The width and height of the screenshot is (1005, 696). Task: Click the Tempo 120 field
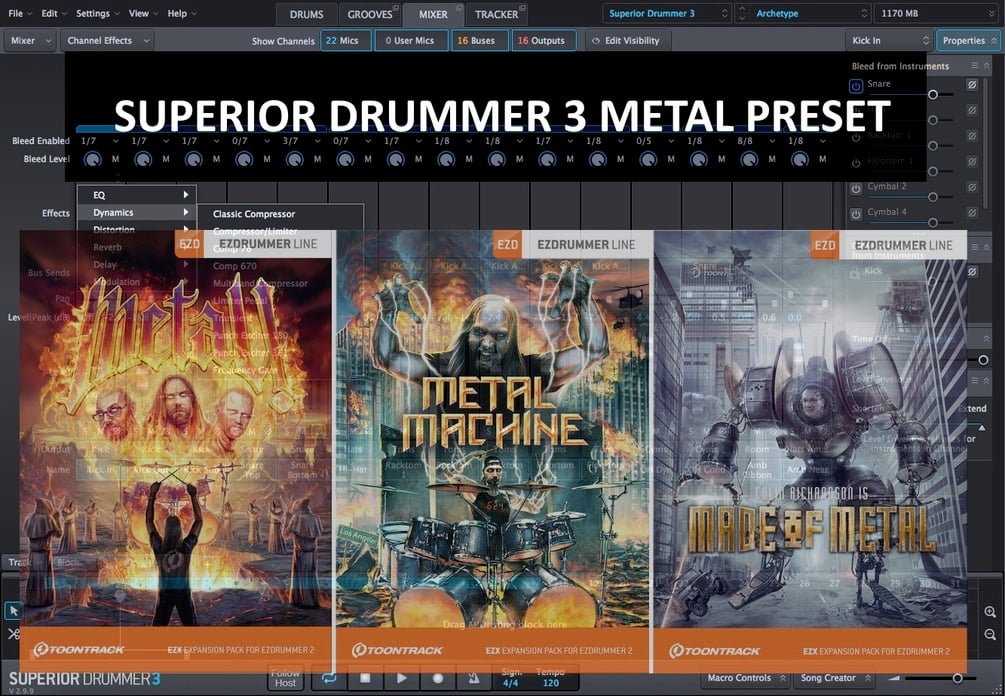tap(551, 683)
